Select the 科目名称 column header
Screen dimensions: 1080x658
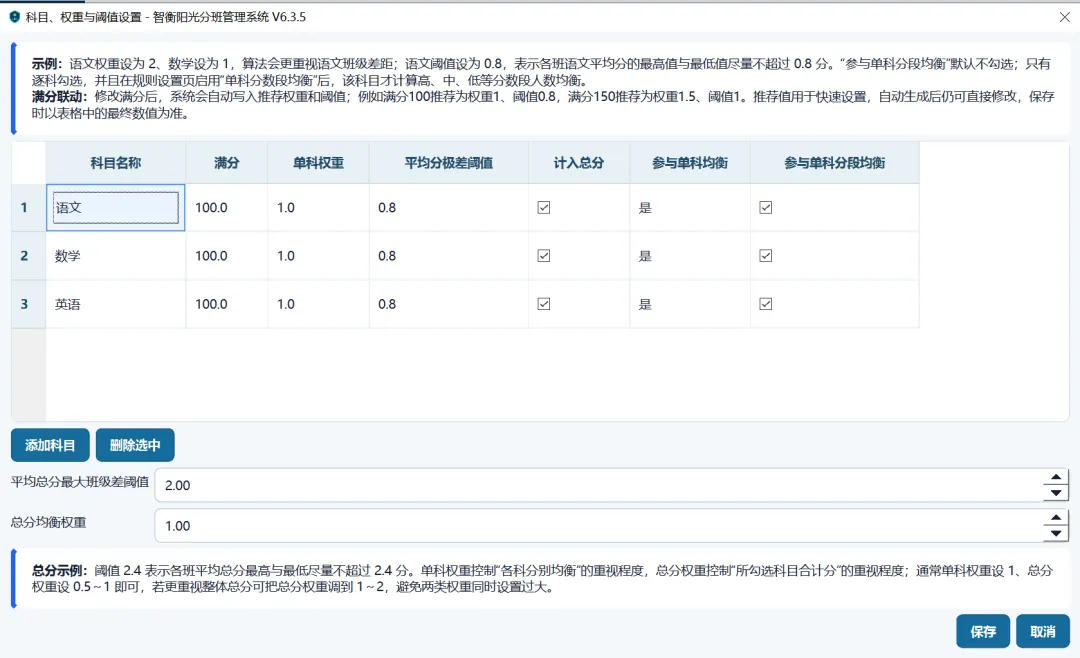(116, 163)
